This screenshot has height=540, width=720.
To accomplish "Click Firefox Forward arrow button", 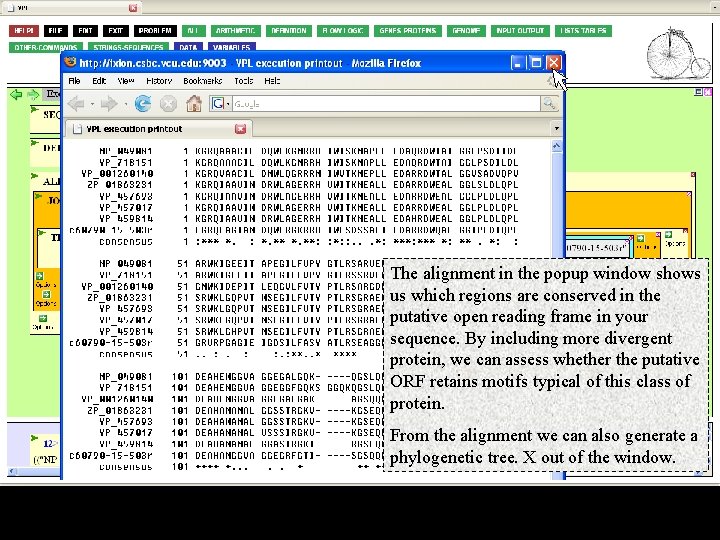I will [109, 104].
